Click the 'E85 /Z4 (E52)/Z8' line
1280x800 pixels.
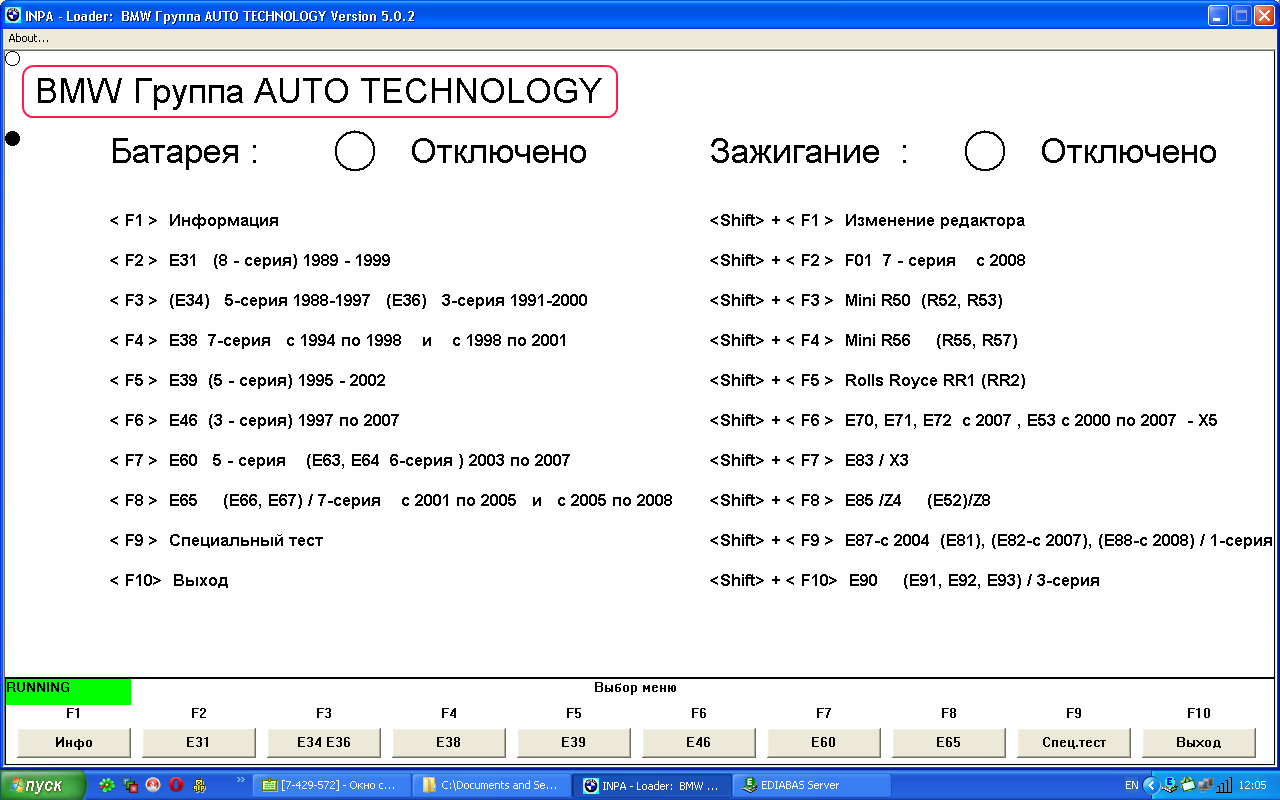pyautogui.click(x=850, y=500)
